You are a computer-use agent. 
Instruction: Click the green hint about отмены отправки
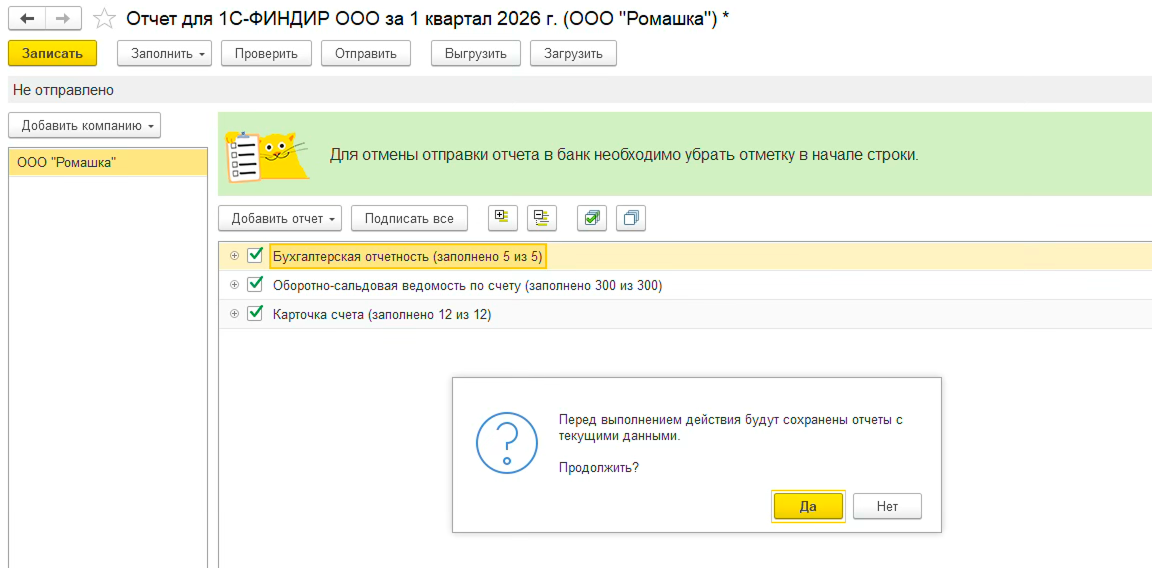coord(624,156)
